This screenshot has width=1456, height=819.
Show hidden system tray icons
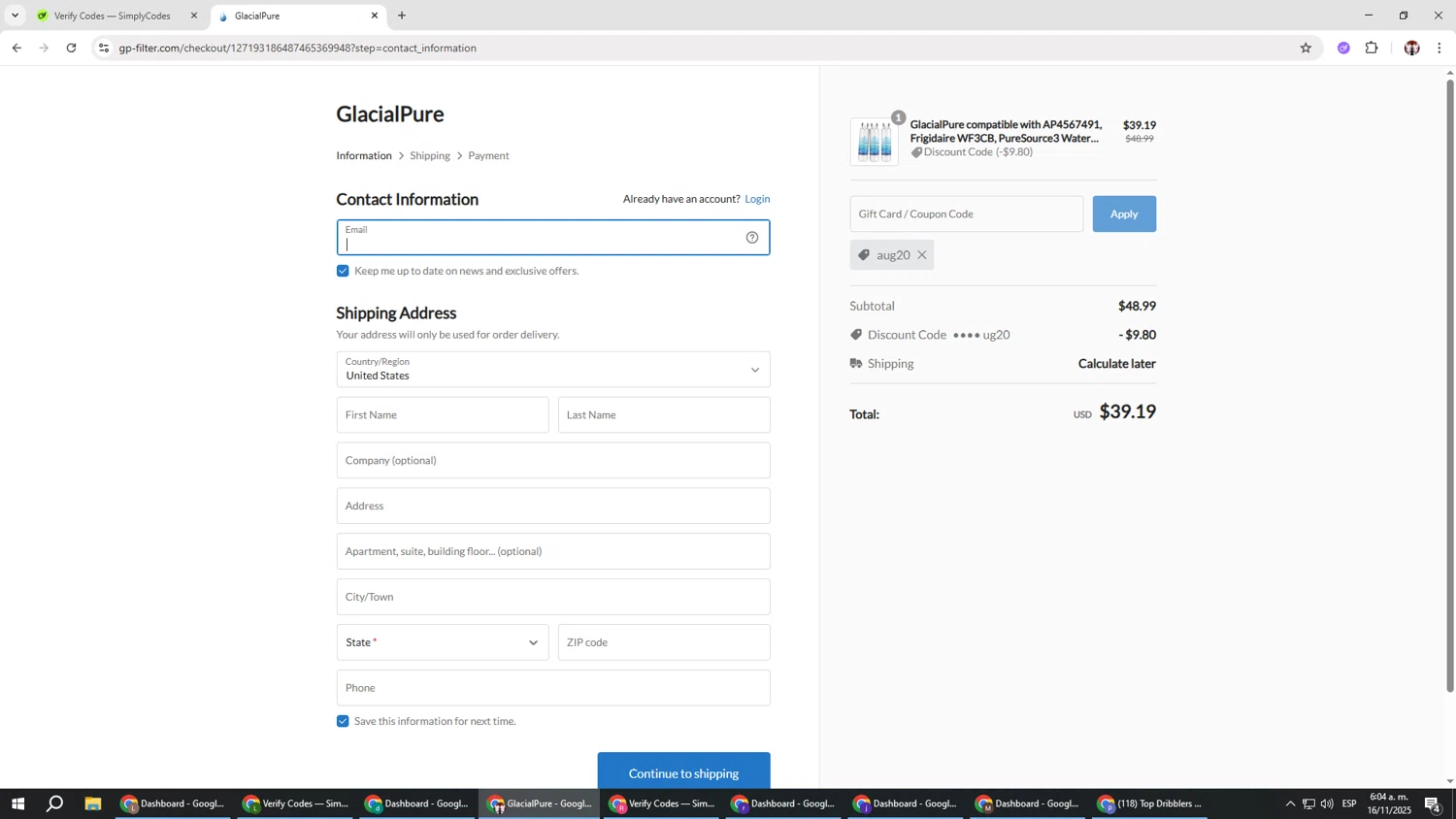[1290, 803]
